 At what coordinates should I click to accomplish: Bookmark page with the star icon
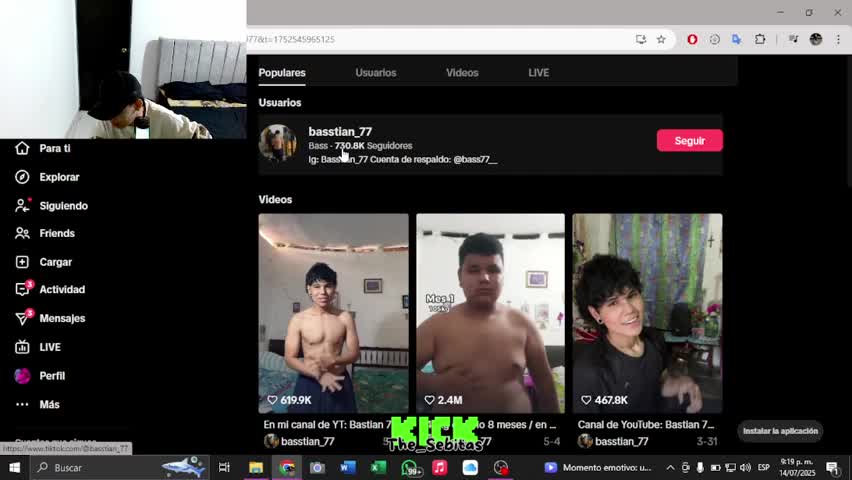tap(661, 39)
